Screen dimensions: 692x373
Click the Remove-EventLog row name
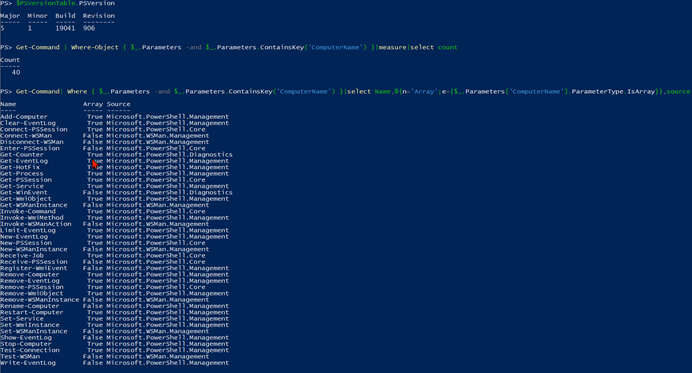click(x=30, y=281)
